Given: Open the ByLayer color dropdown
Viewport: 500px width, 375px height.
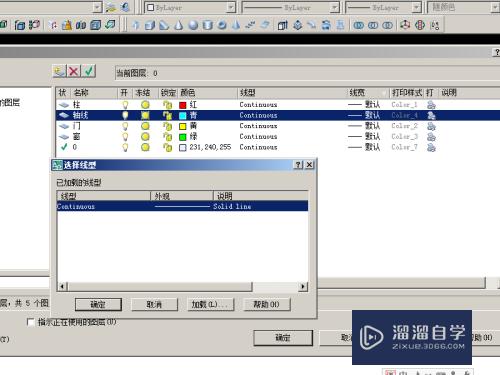Looking at the screenshot, I should pyautogui.click(x=190, y=7).
